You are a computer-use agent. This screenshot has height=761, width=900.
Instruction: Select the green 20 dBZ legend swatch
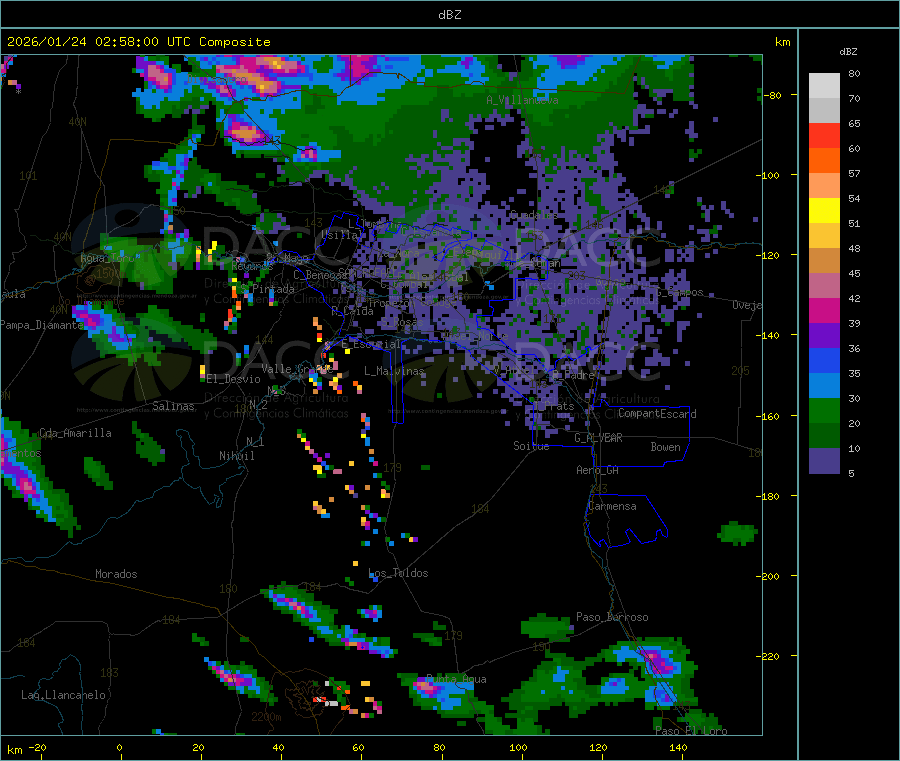tap(824, 410)
